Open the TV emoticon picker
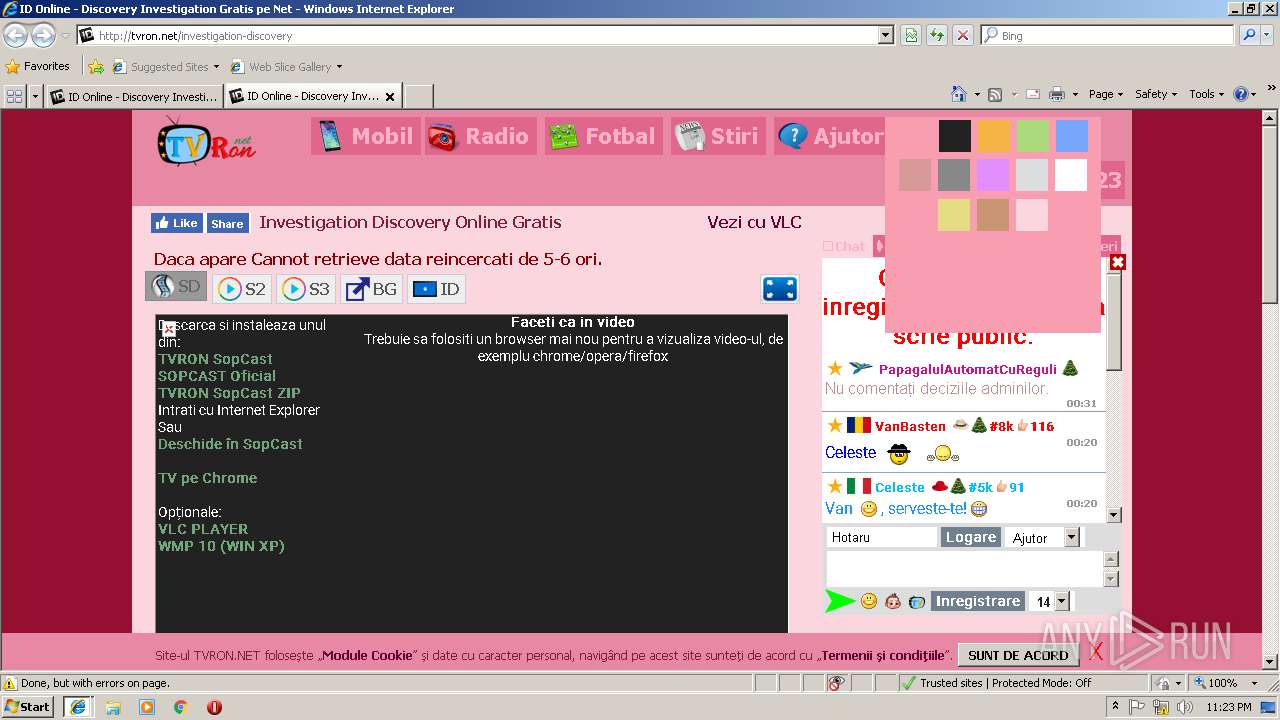The image size is (1280, 720). pos(917,601)
